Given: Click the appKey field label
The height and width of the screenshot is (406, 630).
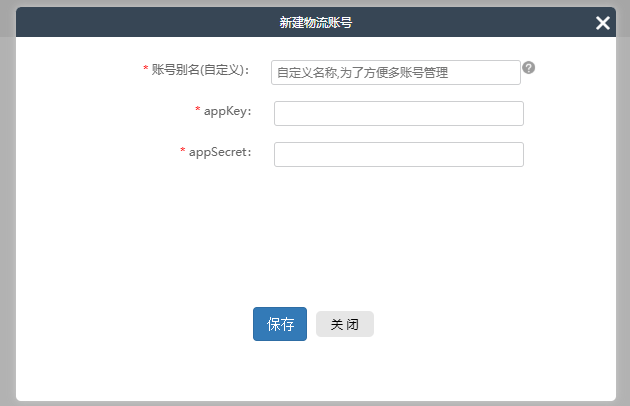Looking at the screenshot, I should pyautogui.click(x=227, y=111).
